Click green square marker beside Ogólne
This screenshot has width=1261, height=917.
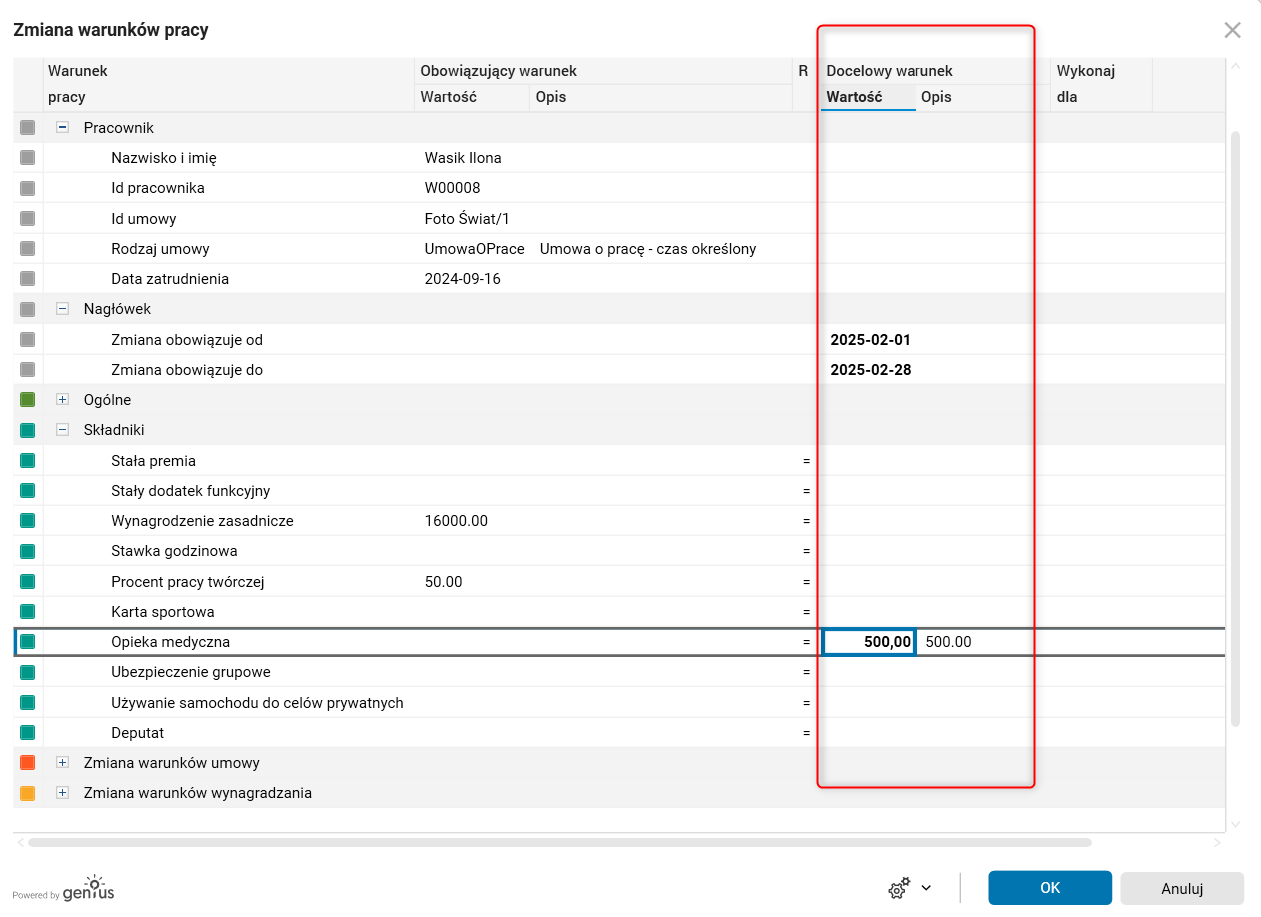pyautogui.click(x=27, y=400)
